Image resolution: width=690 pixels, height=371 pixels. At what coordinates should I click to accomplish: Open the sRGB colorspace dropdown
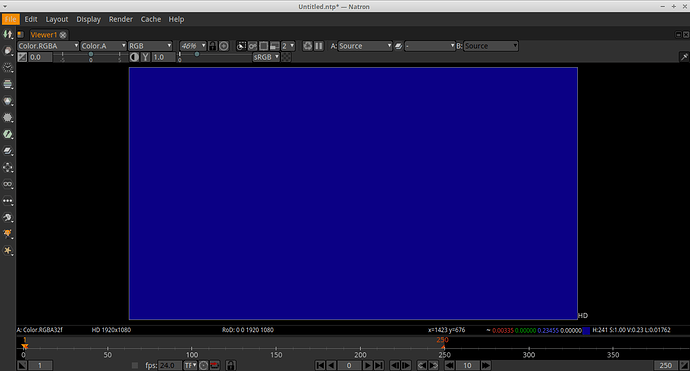coord(266,57)
